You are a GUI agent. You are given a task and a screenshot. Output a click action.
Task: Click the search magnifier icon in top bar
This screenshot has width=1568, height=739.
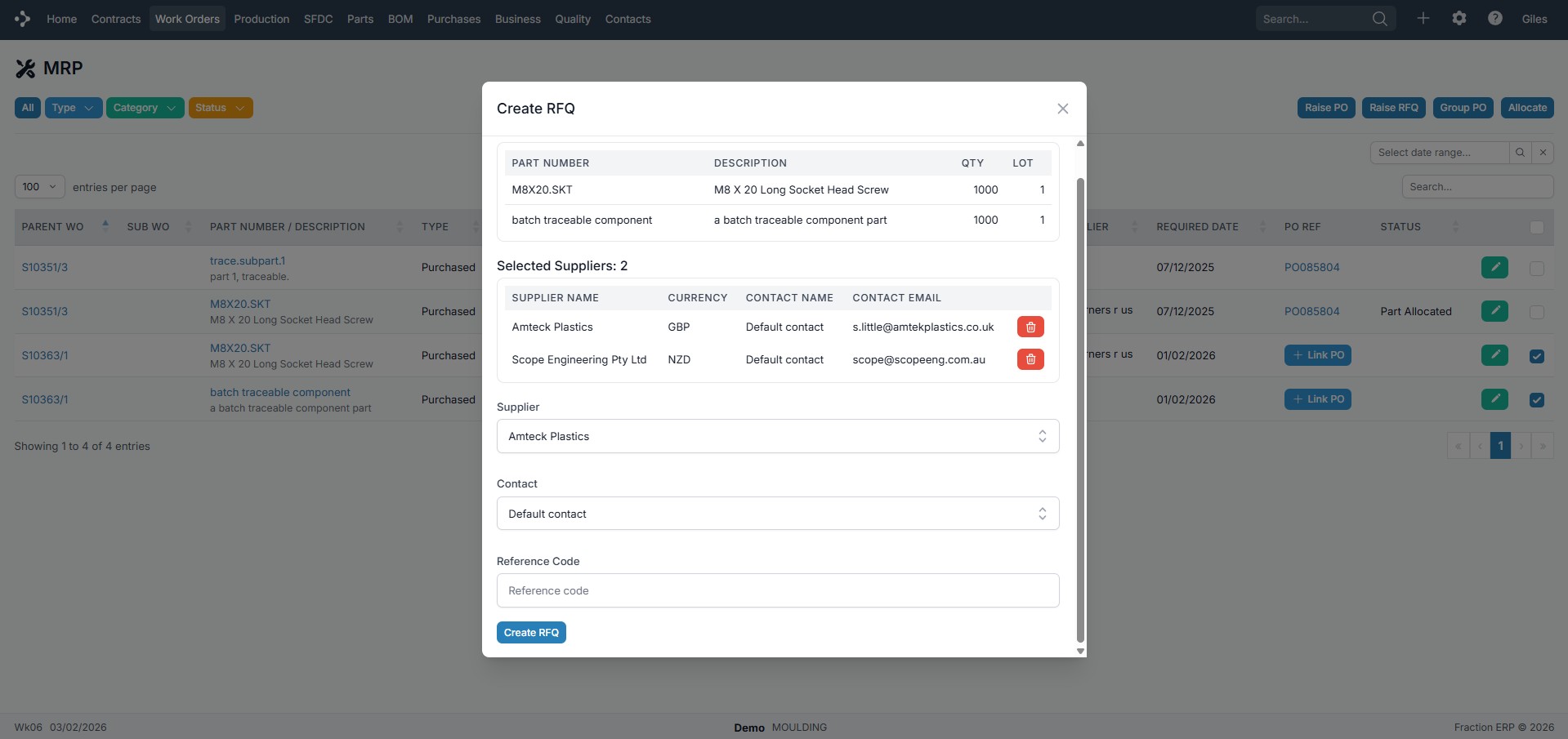[1379, 18]
